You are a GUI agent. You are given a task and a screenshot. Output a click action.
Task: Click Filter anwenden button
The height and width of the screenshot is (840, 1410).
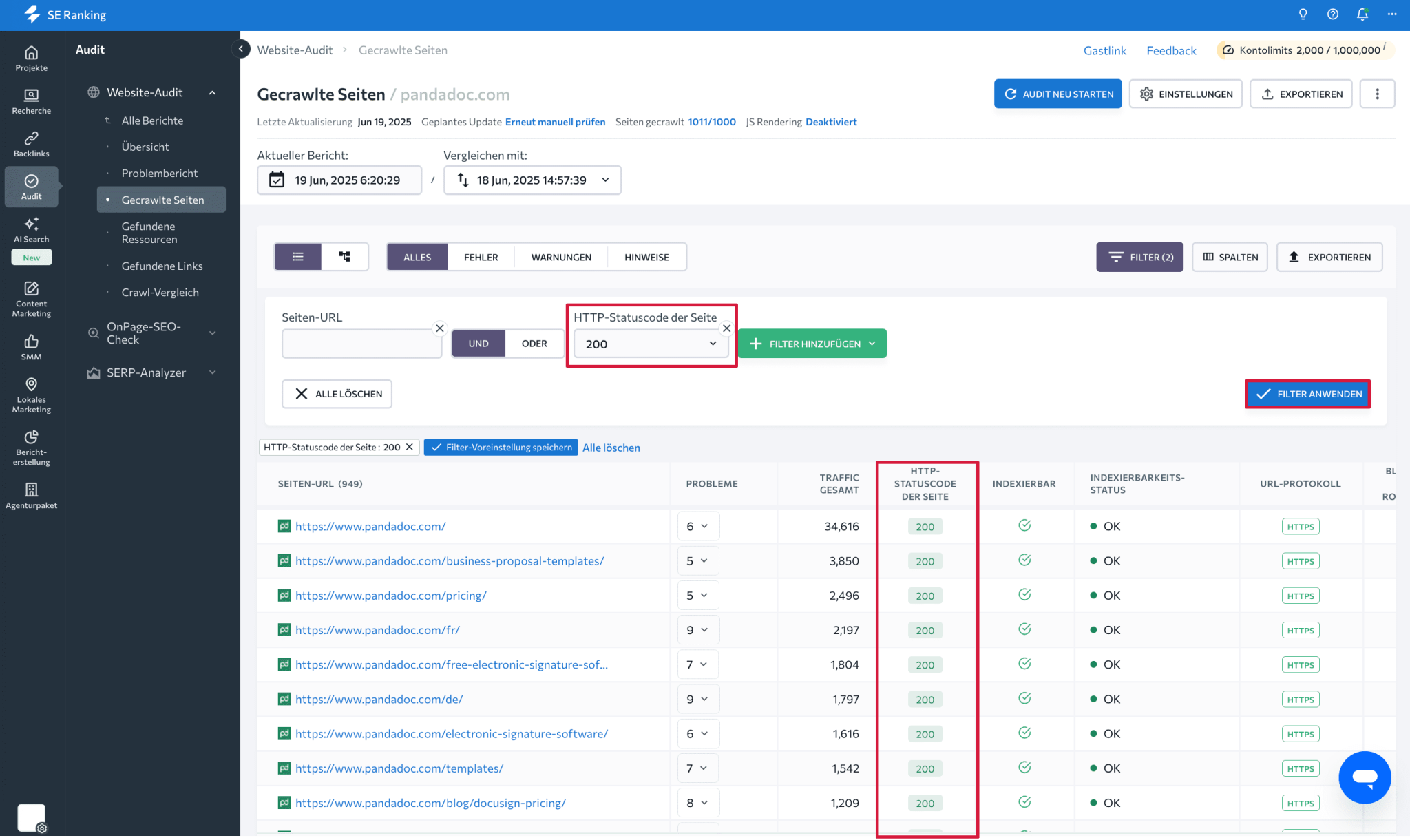[x=1307, y=394]
